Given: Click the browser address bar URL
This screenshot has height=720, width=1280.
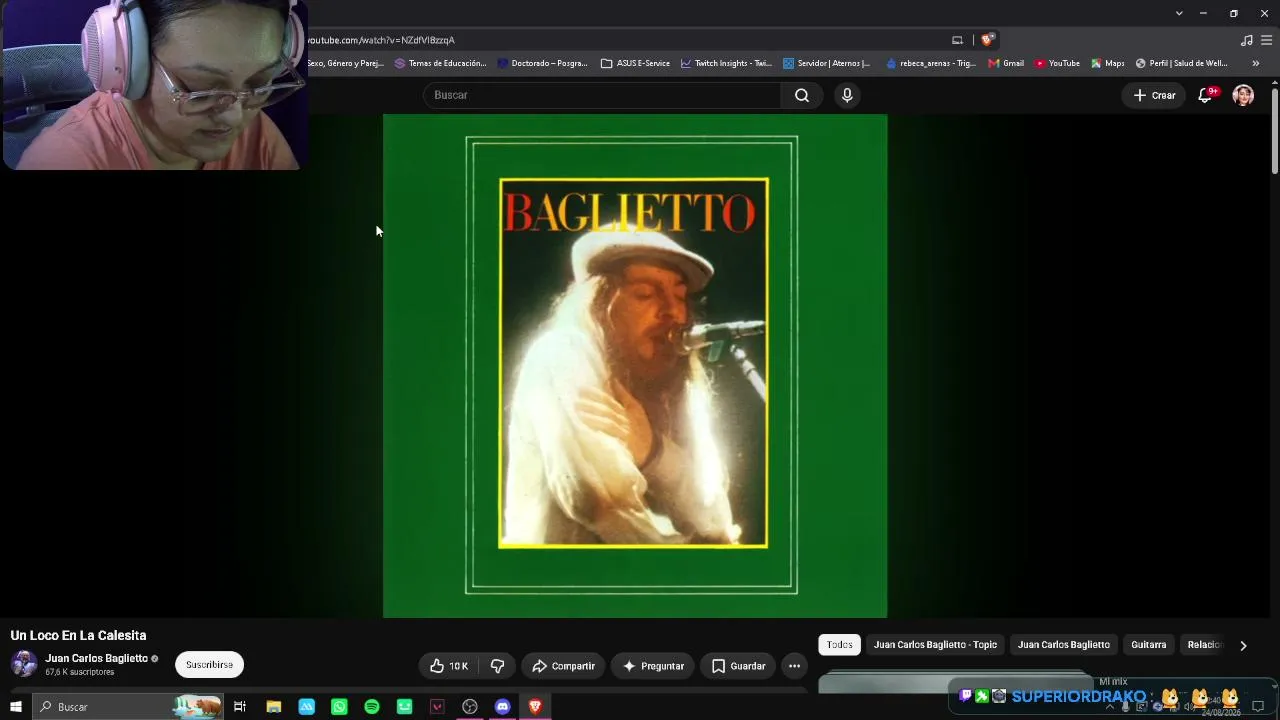Looking at the screenshot, I should [381, 40].
